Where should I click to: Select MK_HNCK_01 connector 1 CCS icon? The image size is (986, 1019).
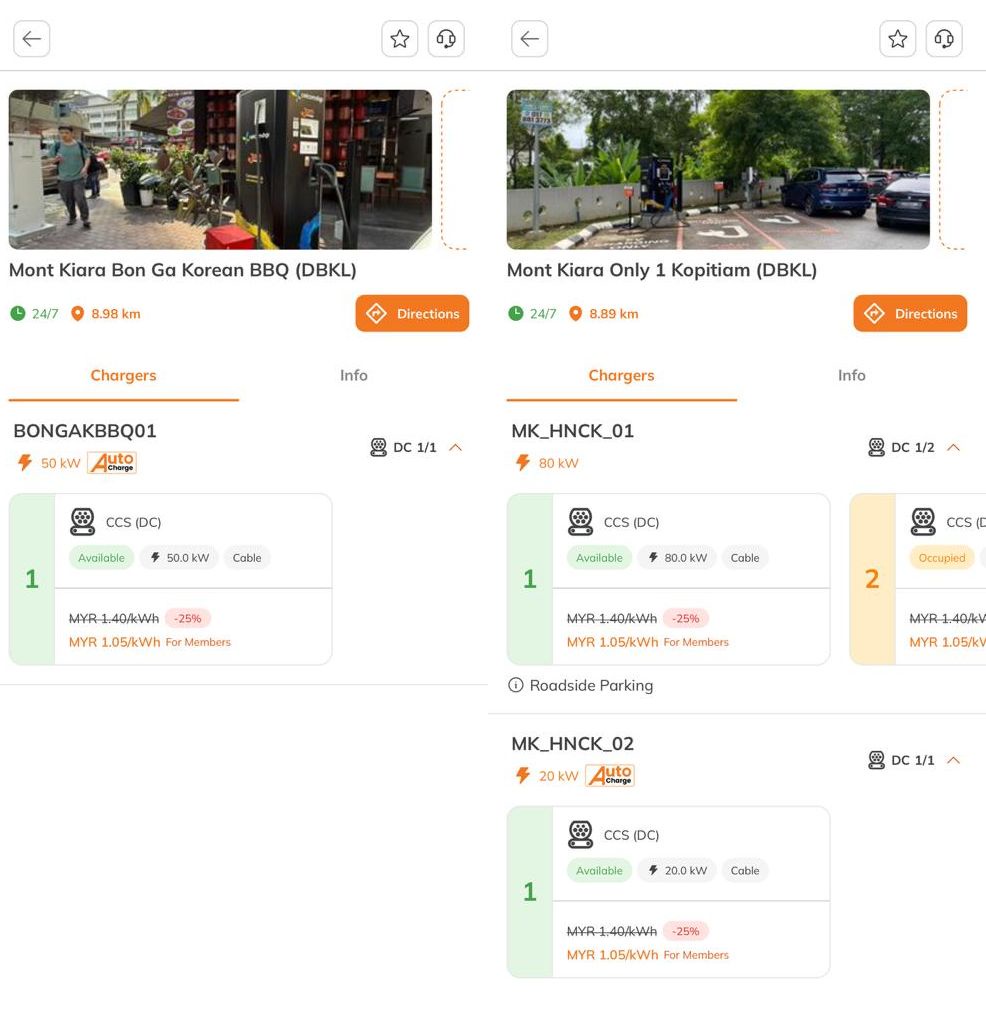pyautogui.click(x=580, y=522)
